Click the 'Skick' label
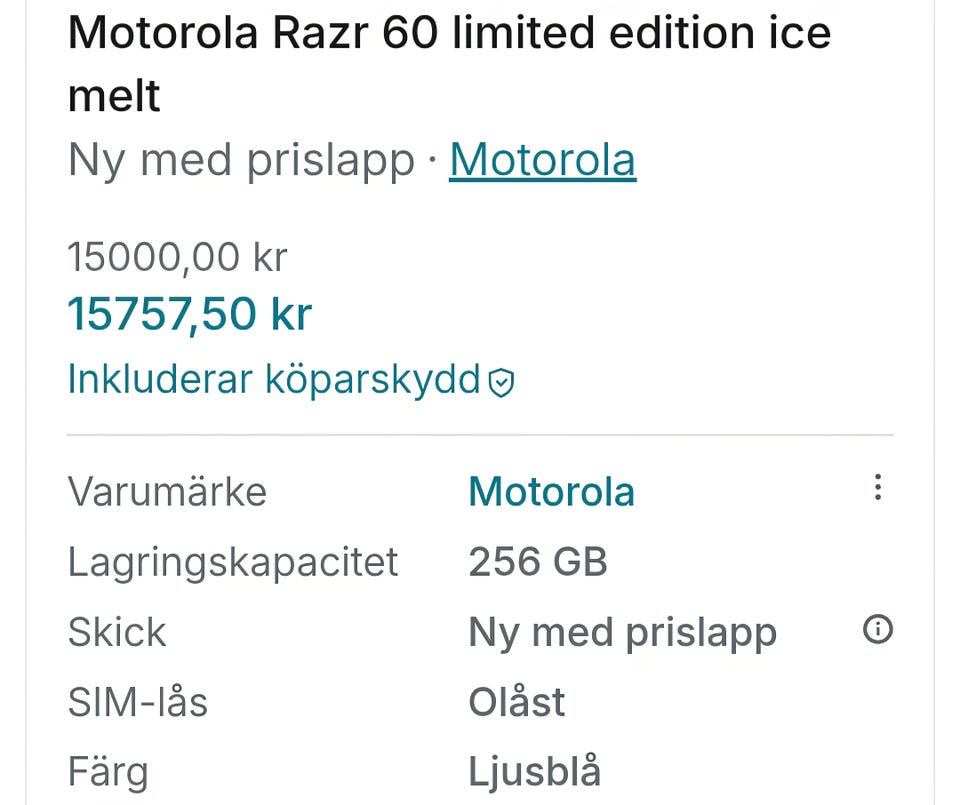Screen dimensions: 960x805 coord(117,632)
